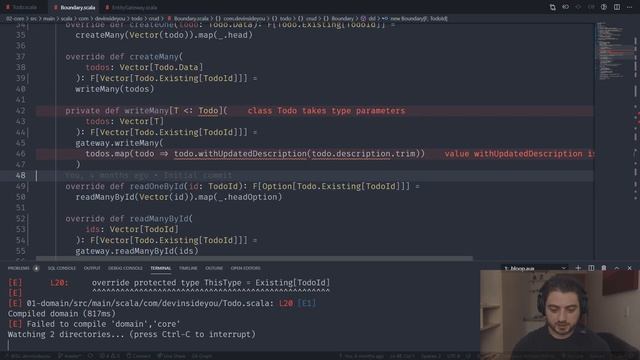Screen dimensions: 640x360
Task: Open the OUTLINE panel tab
Action: [214, 268]
